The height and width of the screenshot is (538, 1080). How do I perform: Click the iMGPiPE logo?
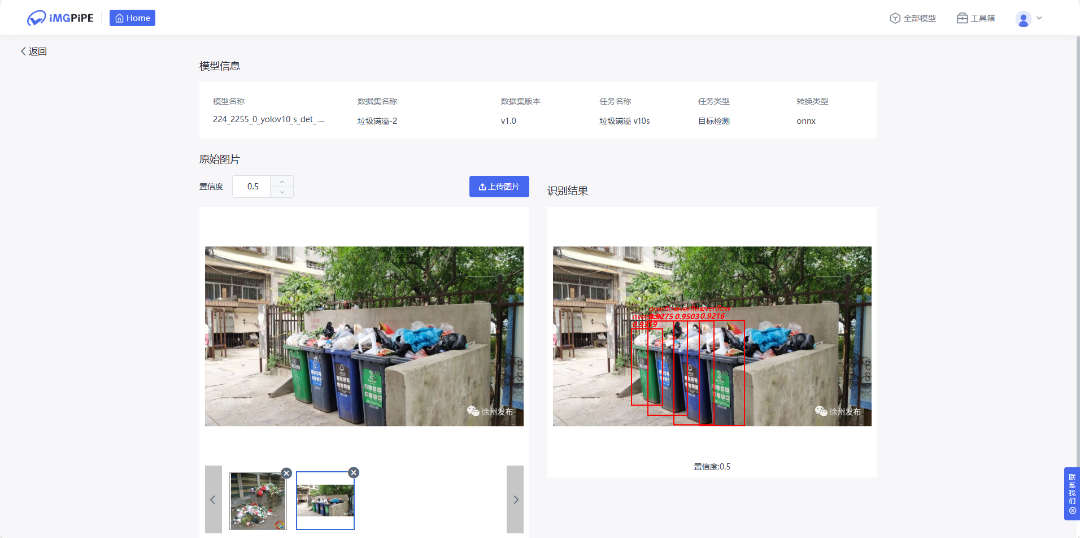(60, 18)
